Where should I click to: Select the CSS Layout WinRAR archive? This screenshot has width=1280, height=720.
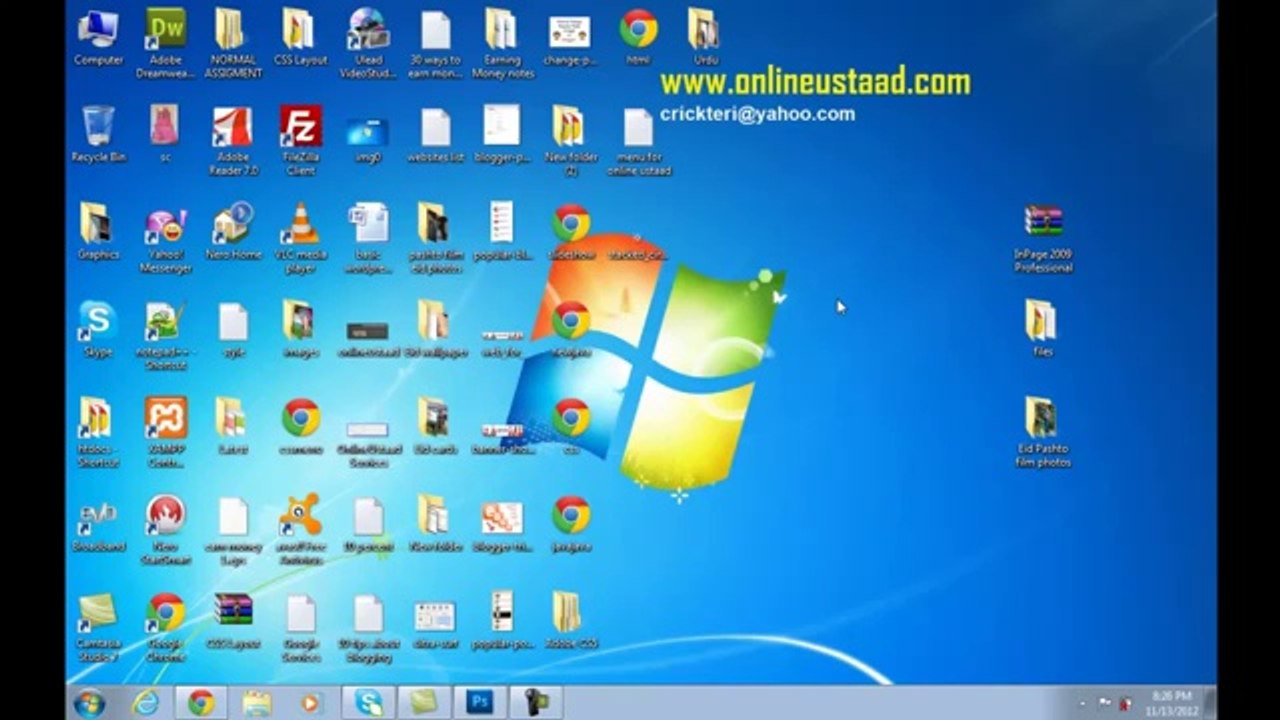click(x=233, y=621)
